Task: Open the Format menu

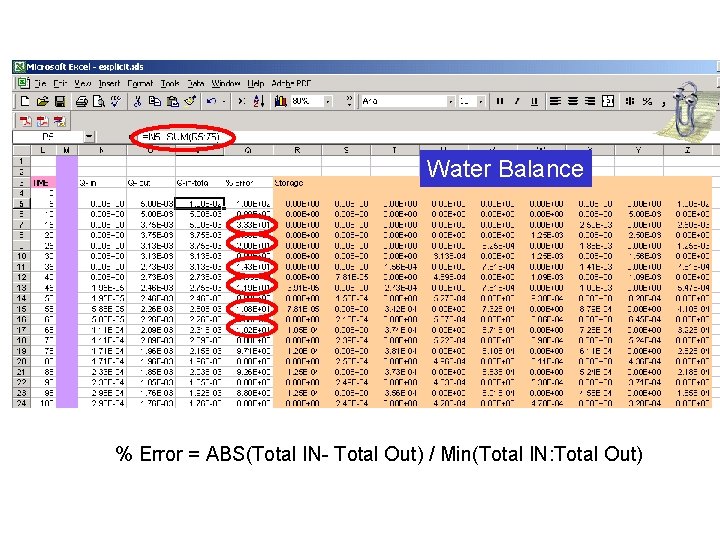Action: [140, 84]
